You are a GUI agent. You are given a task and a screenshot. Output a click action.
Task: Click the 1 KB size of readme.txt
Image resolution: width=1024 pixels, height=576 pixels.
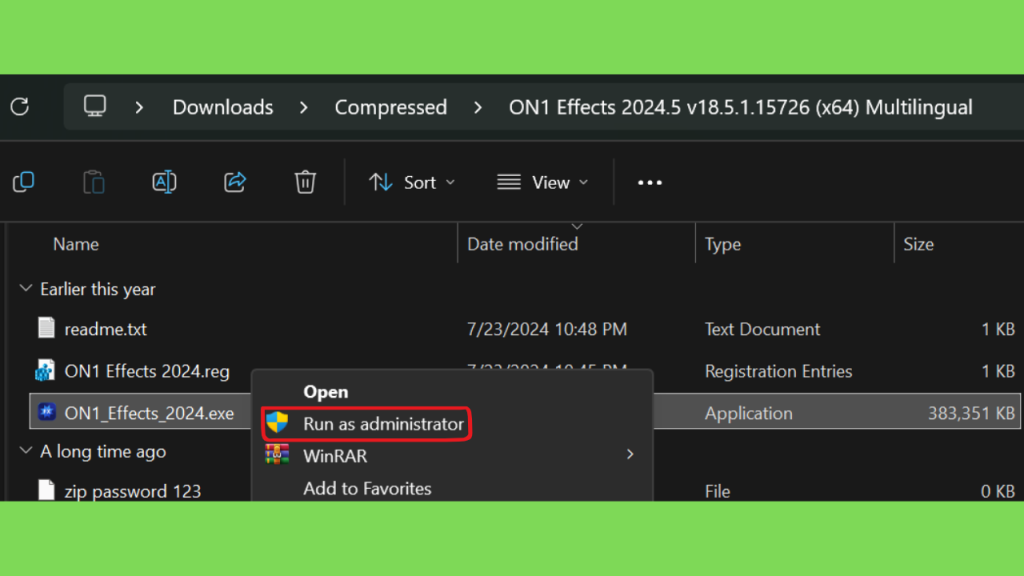click(x=998, y=329)
